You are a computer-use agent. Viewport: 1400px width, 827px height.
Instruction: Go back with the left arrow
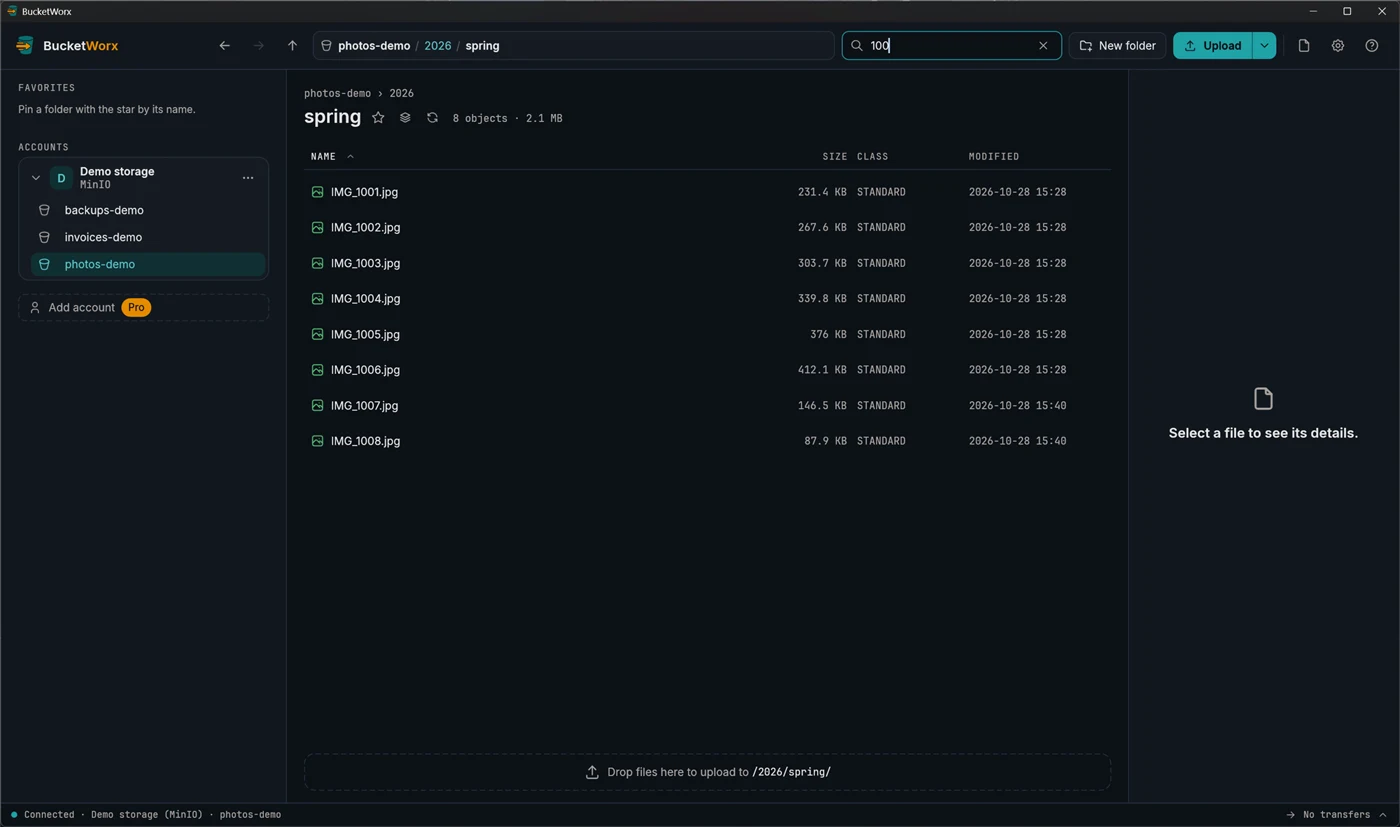(x=224, y=46)
